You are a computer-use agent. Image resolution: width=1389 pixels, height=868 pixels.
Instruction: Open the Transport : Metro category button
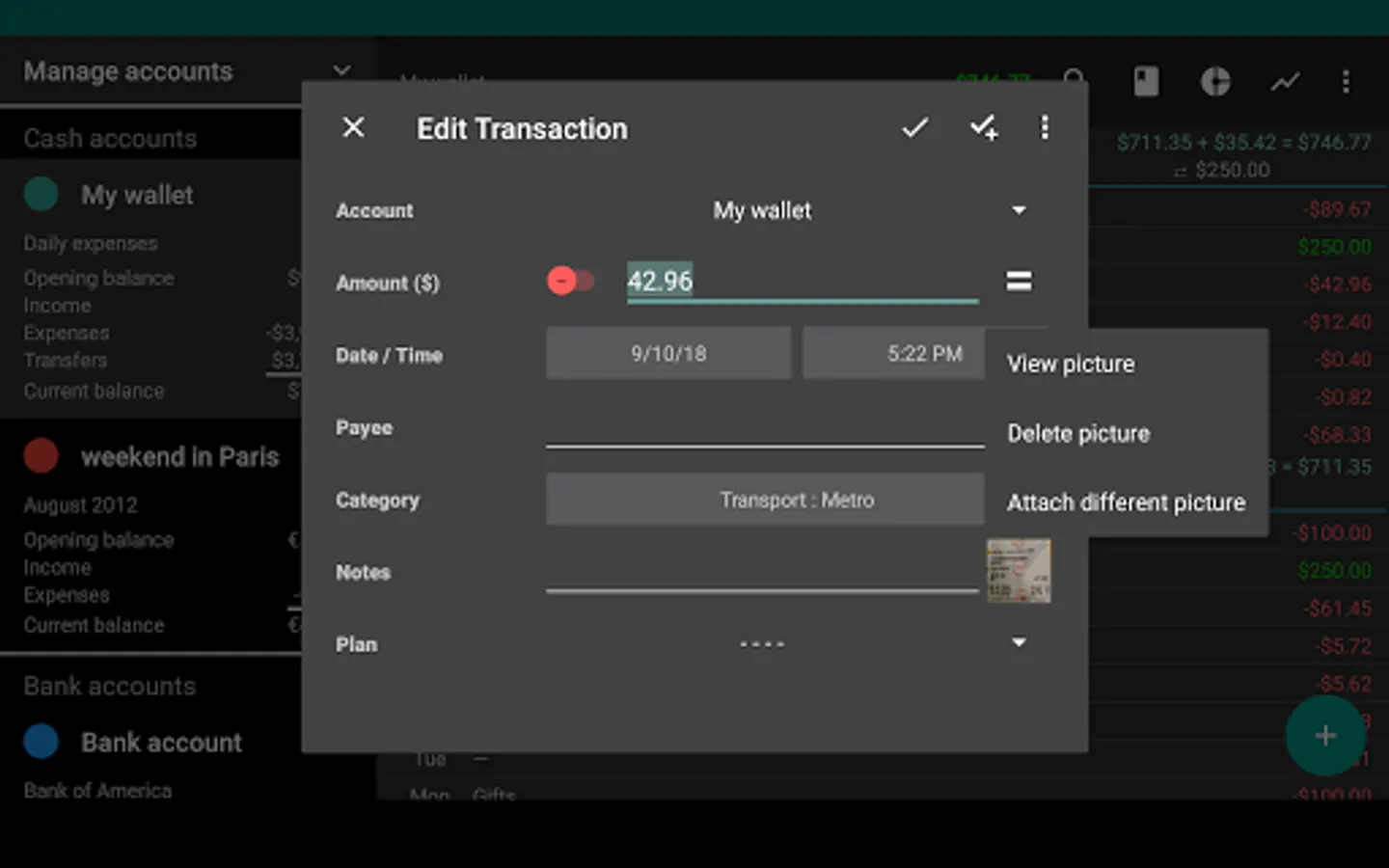765,500
